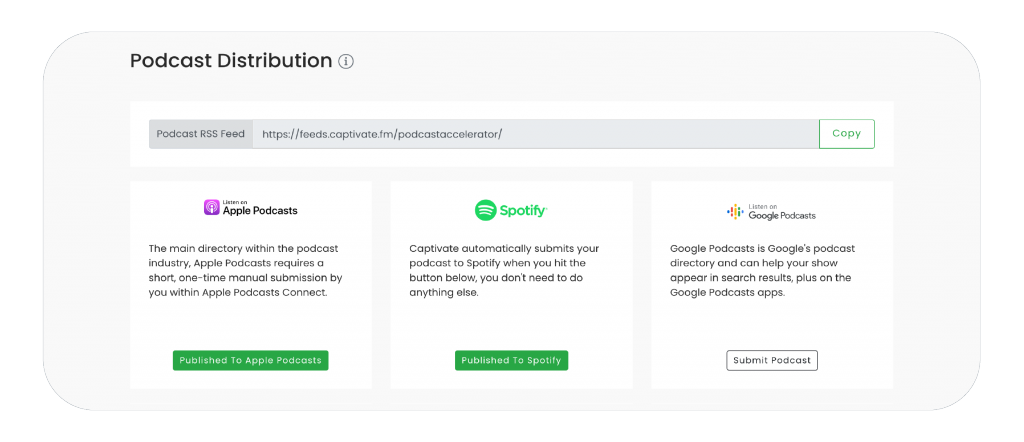
Task: Click Published To Apple Podcasts button
Action: 251,360
